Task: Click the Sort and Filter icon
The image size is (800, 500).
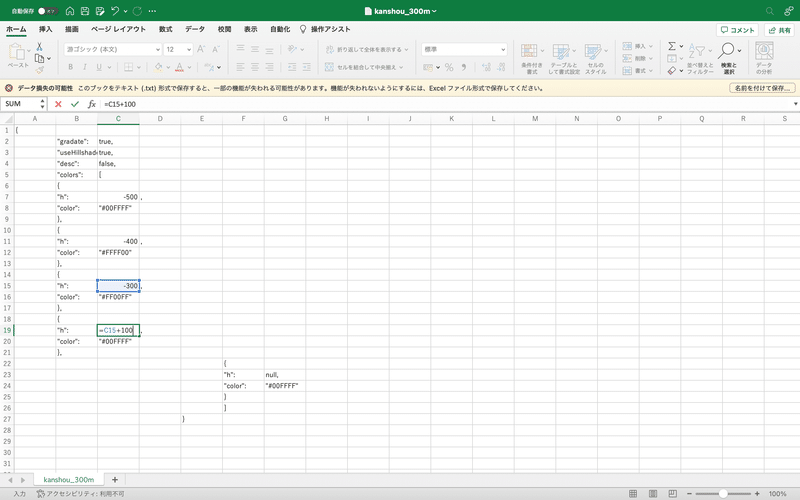Action: pos(696,51)
